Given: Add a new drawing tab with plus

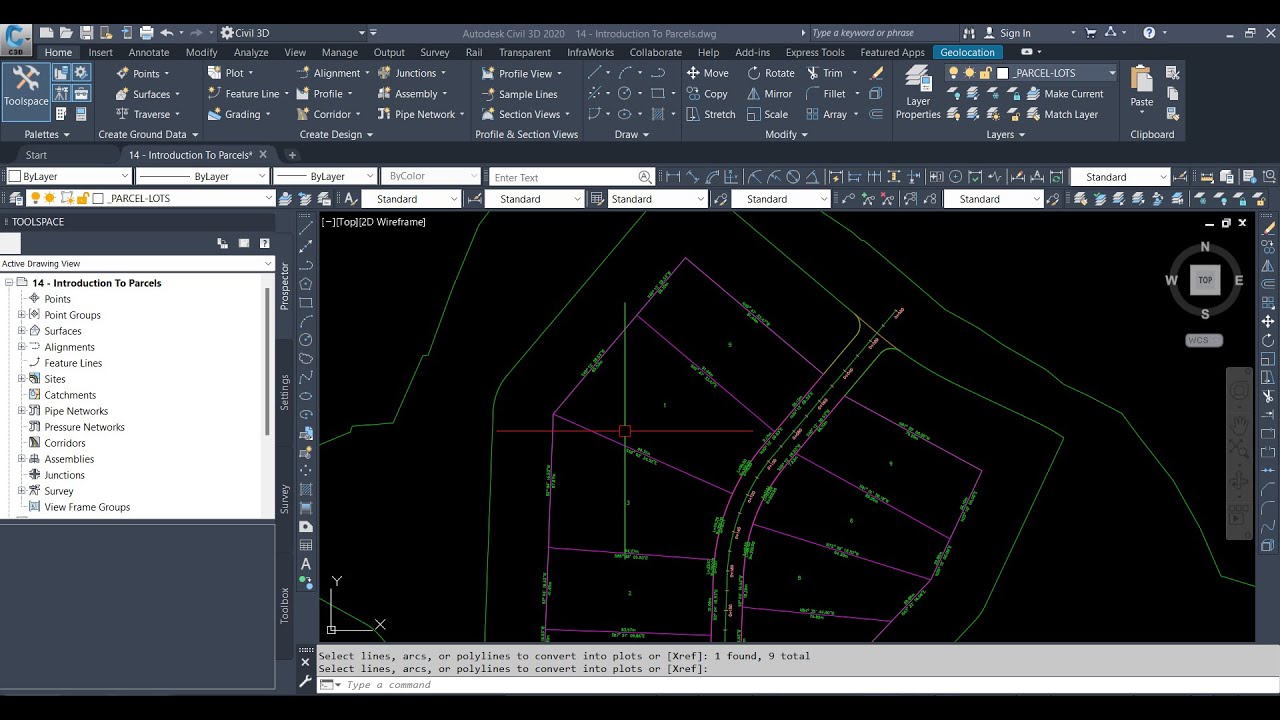Looking at the screenshot, I should [x=292, y=155].
